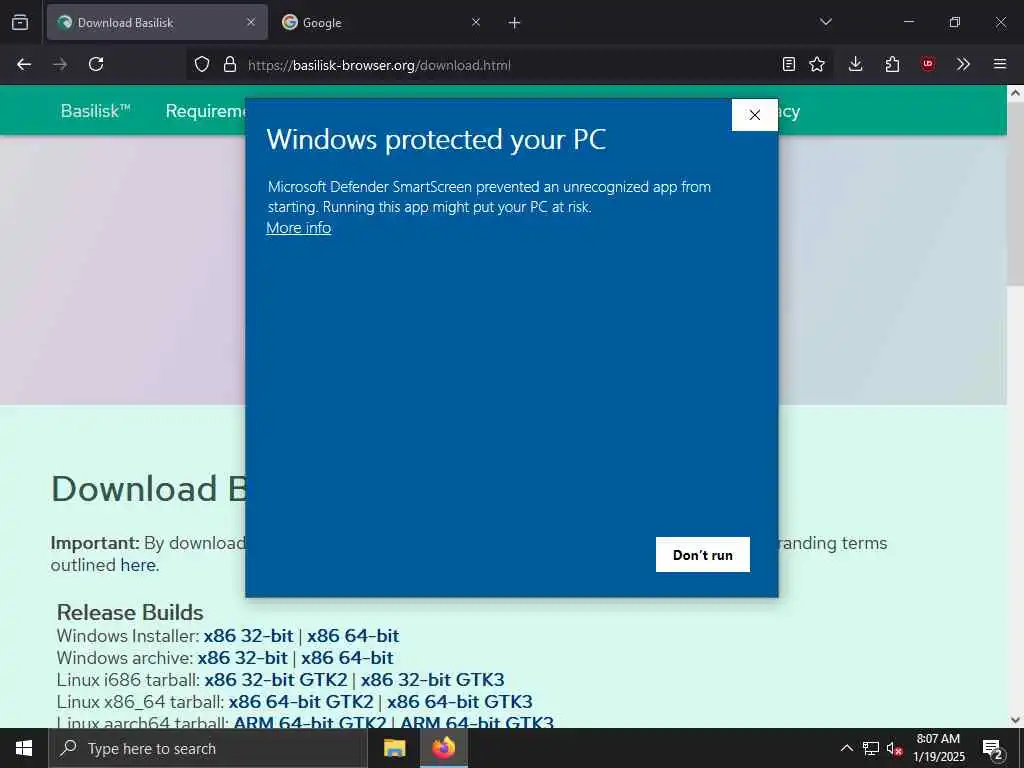The width and height of the screenshot is (1024, 768).
Task: Open Basilisk™ nav menu item
Action: (95, 111)
